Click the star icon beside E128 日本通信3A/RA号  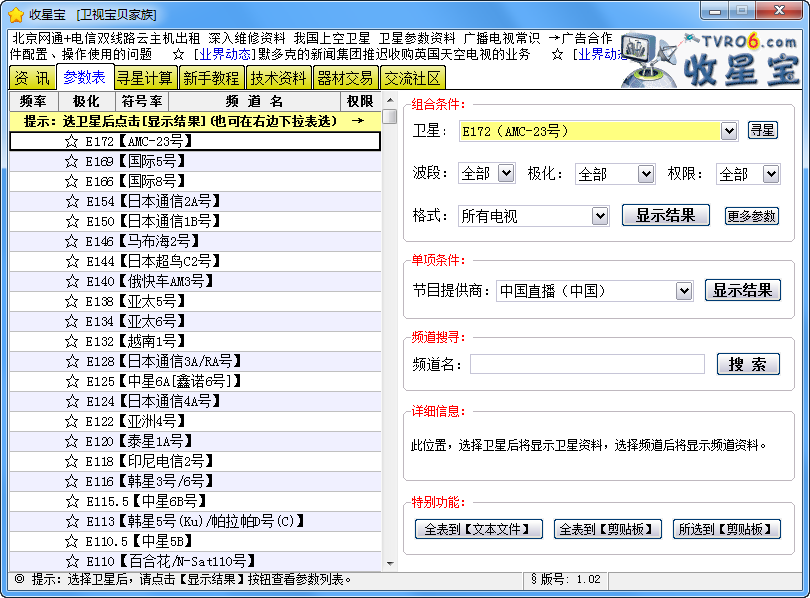tap(72, 361)
